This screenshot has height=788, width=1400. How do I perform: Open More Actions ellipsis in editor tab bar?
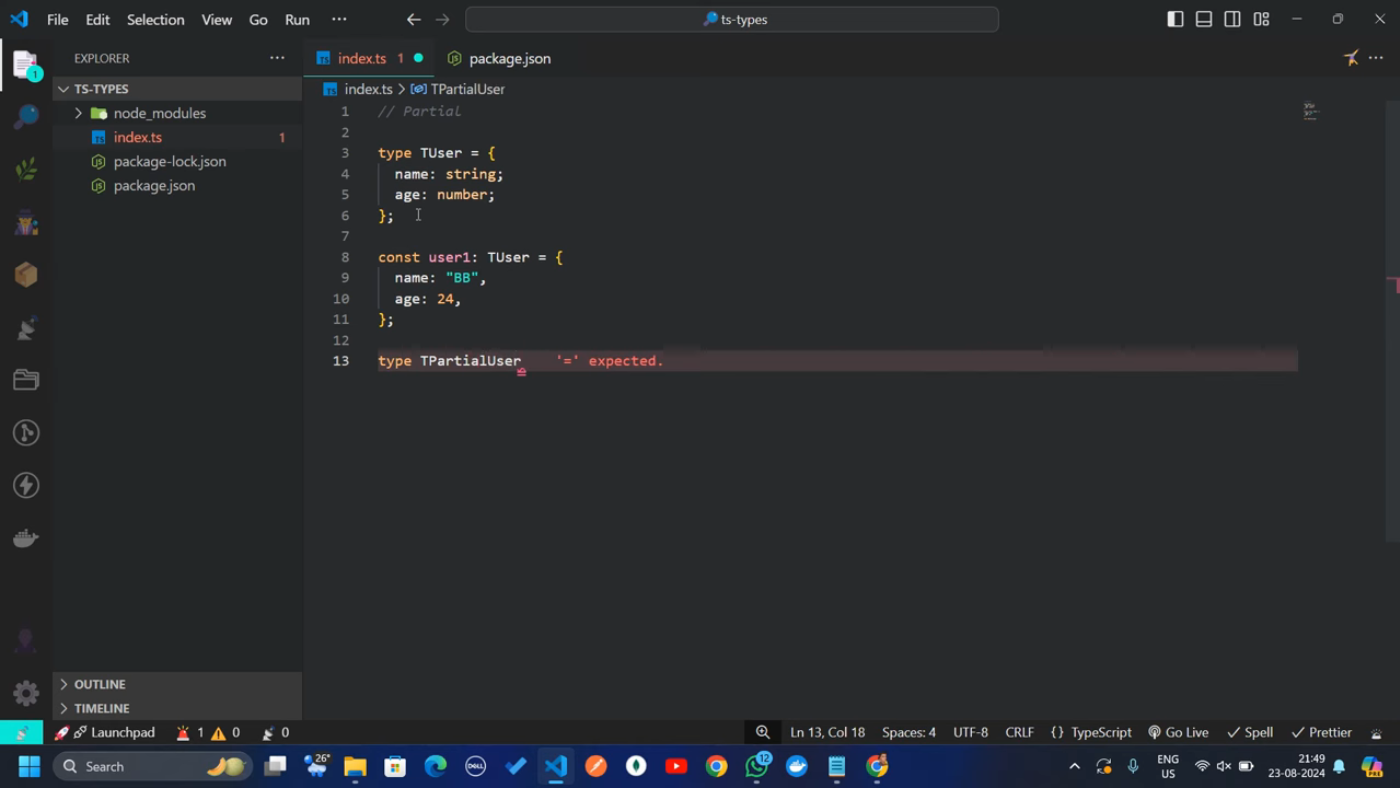pyautogui.click(x=1376, y=58)
